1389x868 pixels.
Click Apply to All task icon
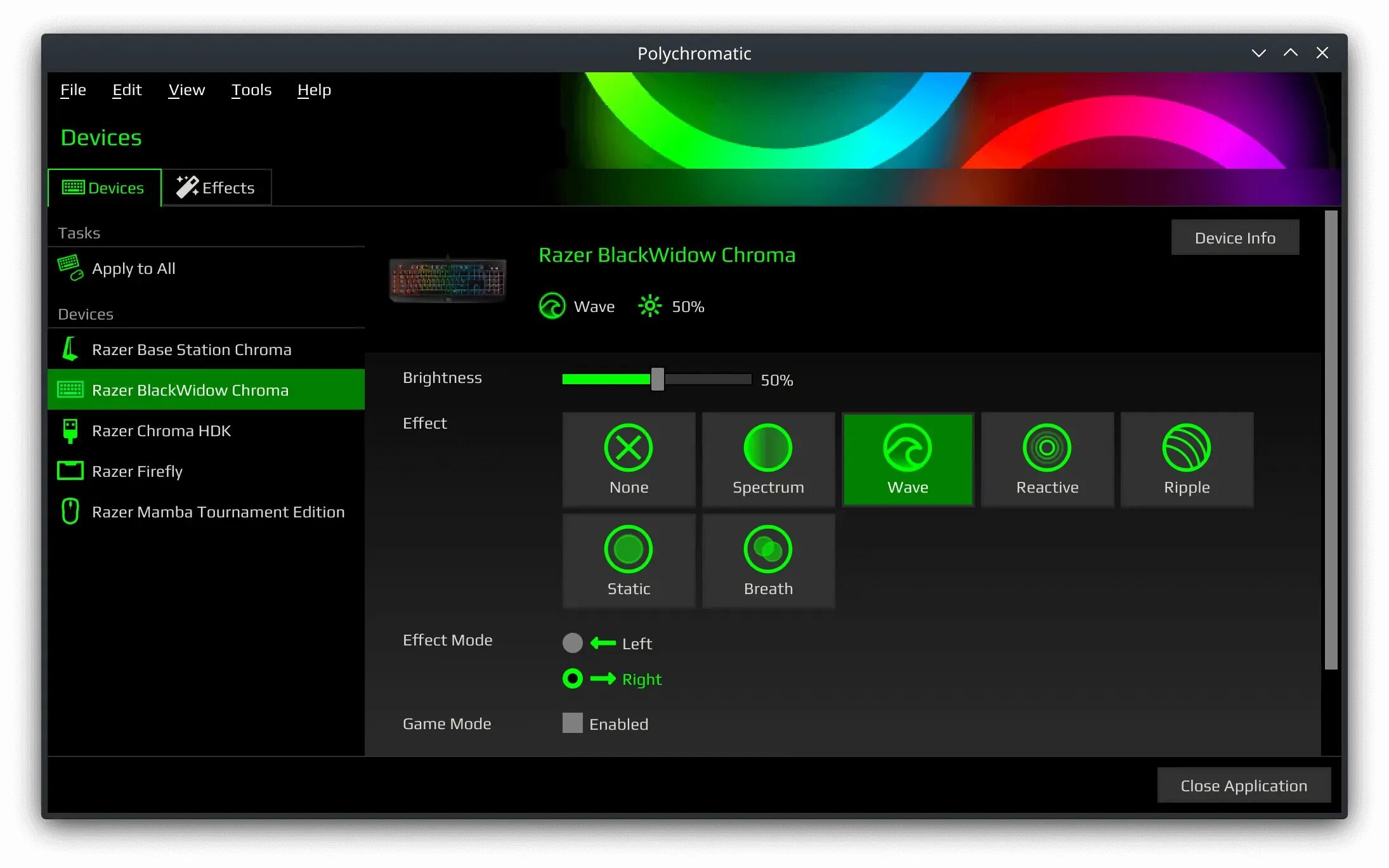coord(70,268)
